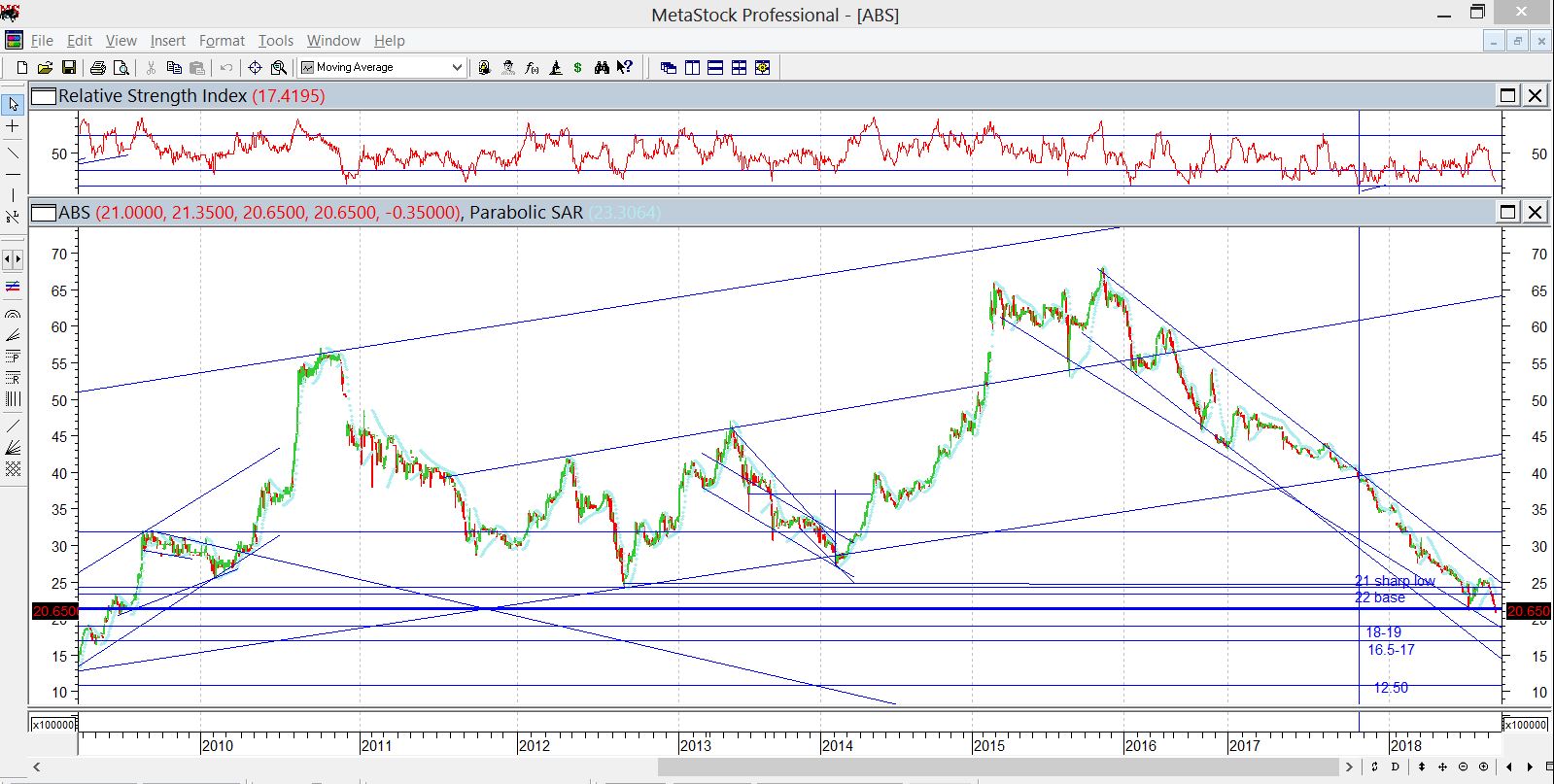The width and height of the screenshot is (1554, 784).
Task: Activate the zoom box magnifier tool
Action: (x=279, y=67)
